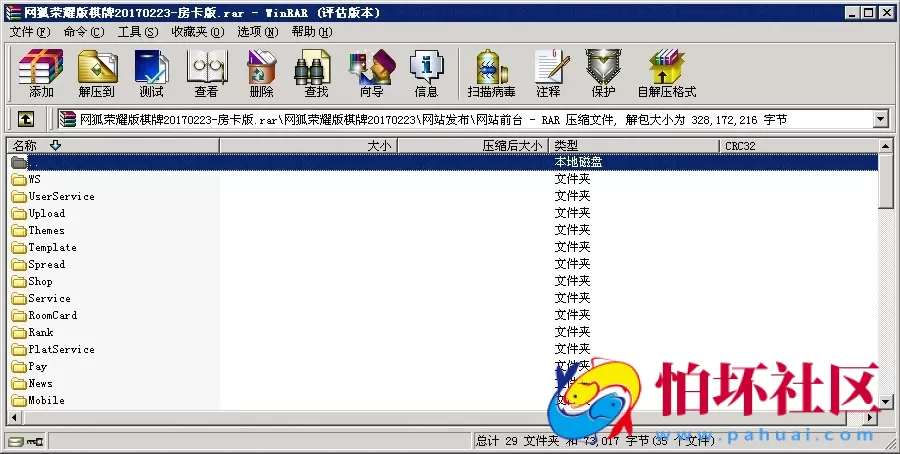
Task: Open the 查找 (Find) binoculars icon
Action: tap(316, 73)
